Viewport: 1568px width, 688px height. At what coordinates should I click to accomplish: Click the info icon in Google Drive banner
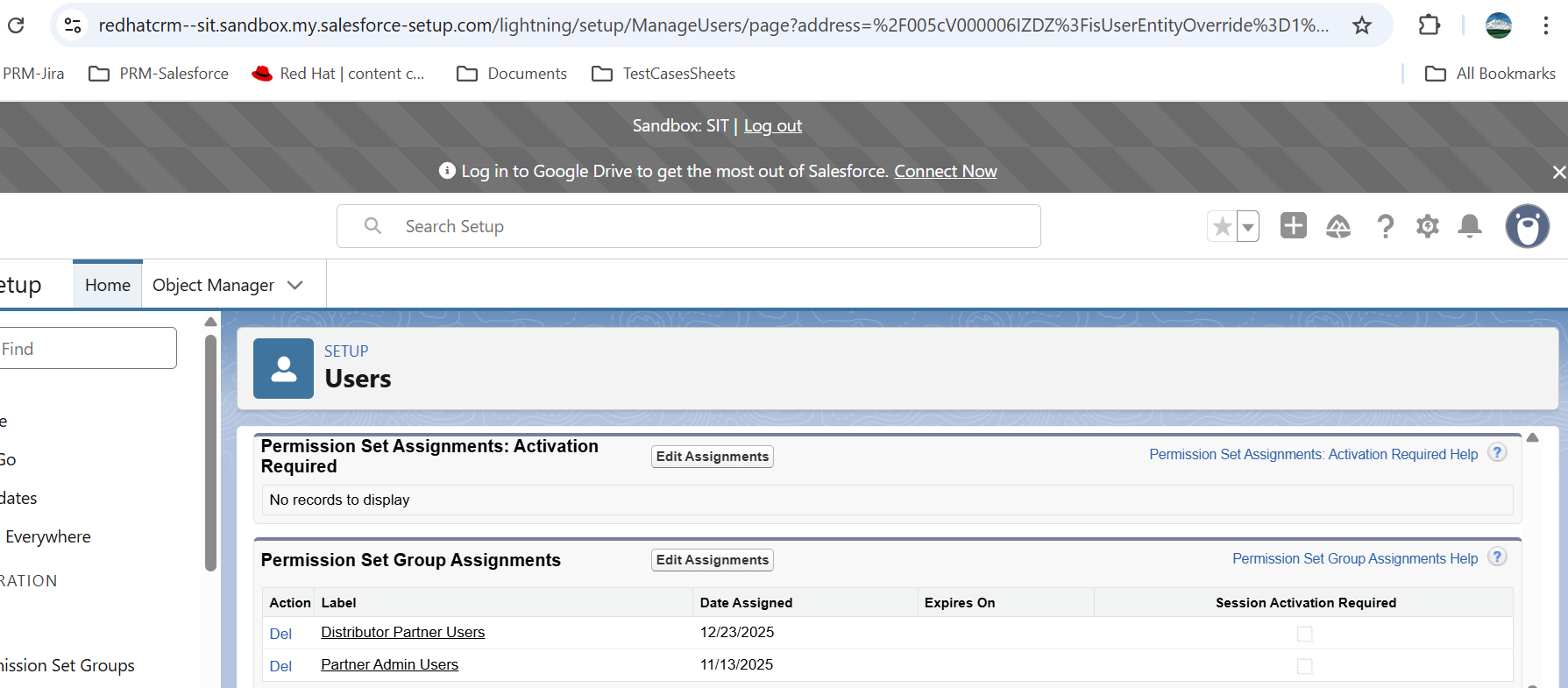(x=447, y=171)
